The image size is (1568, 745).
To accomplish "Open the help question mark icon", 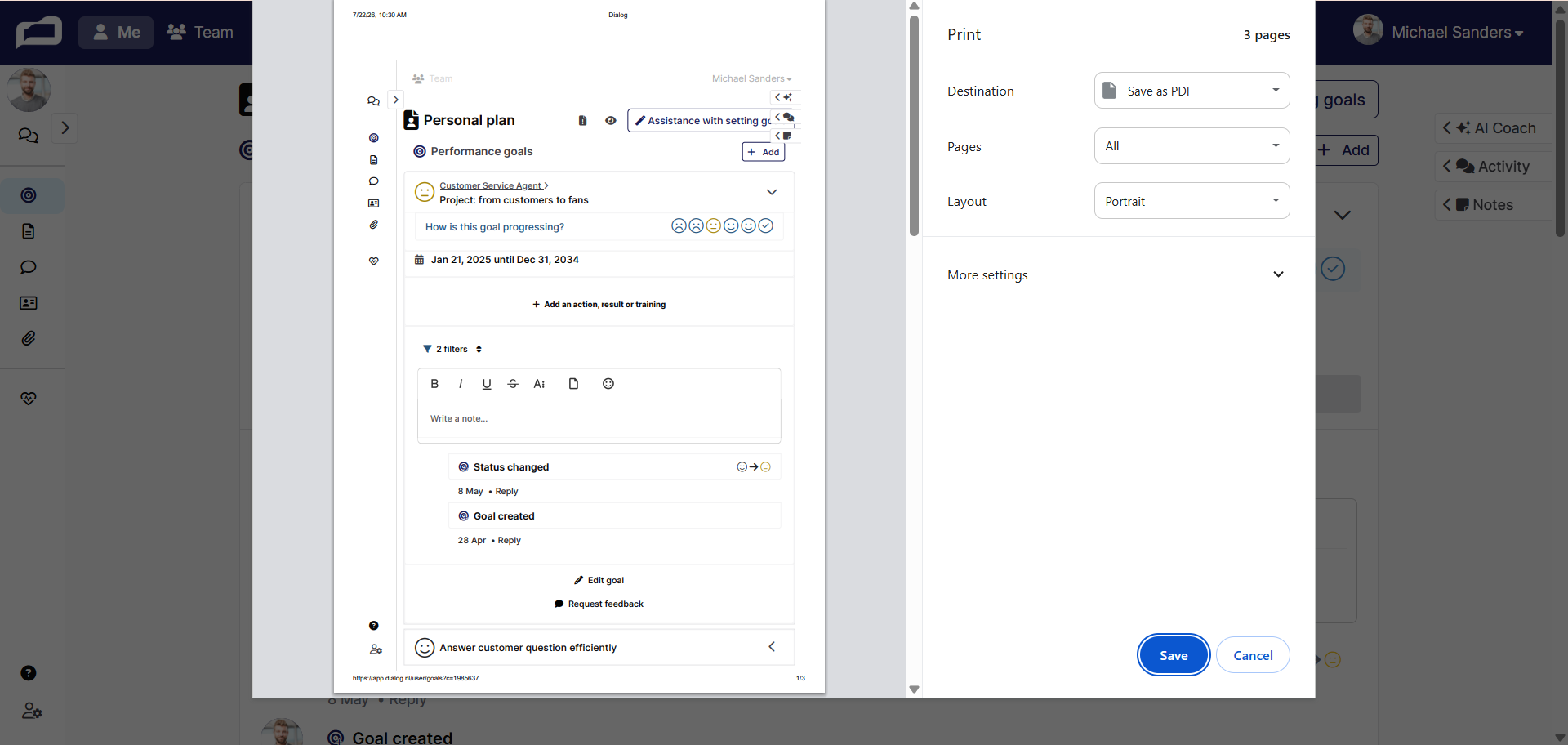I will (x=29, y=673).
